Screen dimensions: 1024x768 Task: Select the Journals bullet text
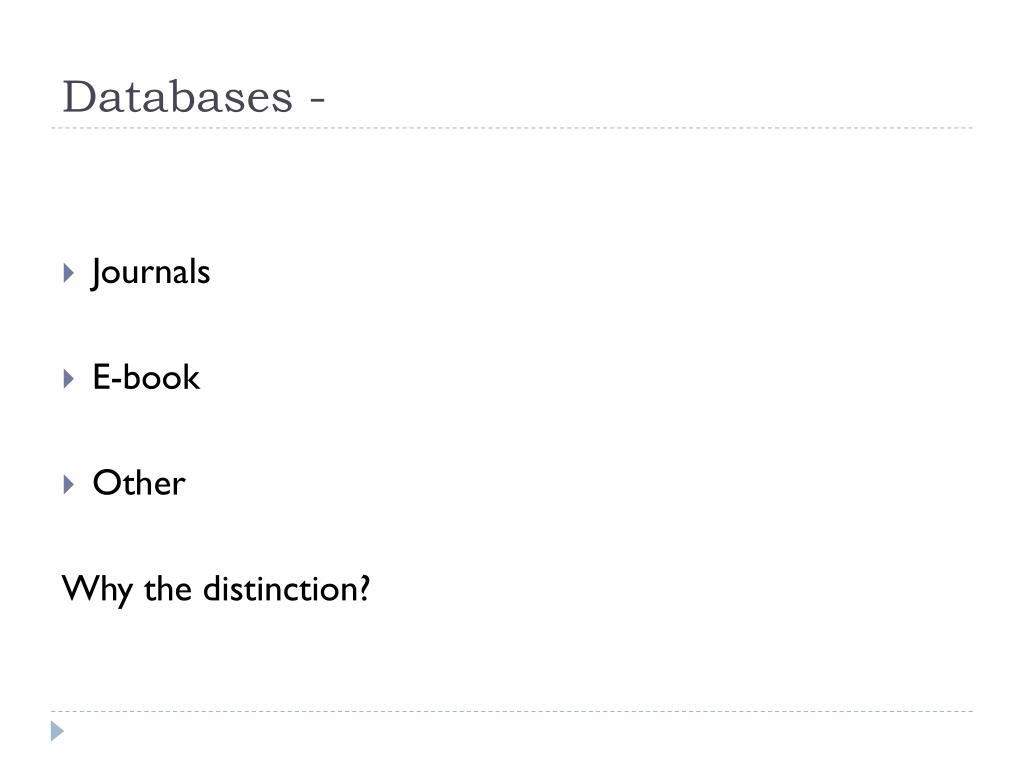(151, 272)
